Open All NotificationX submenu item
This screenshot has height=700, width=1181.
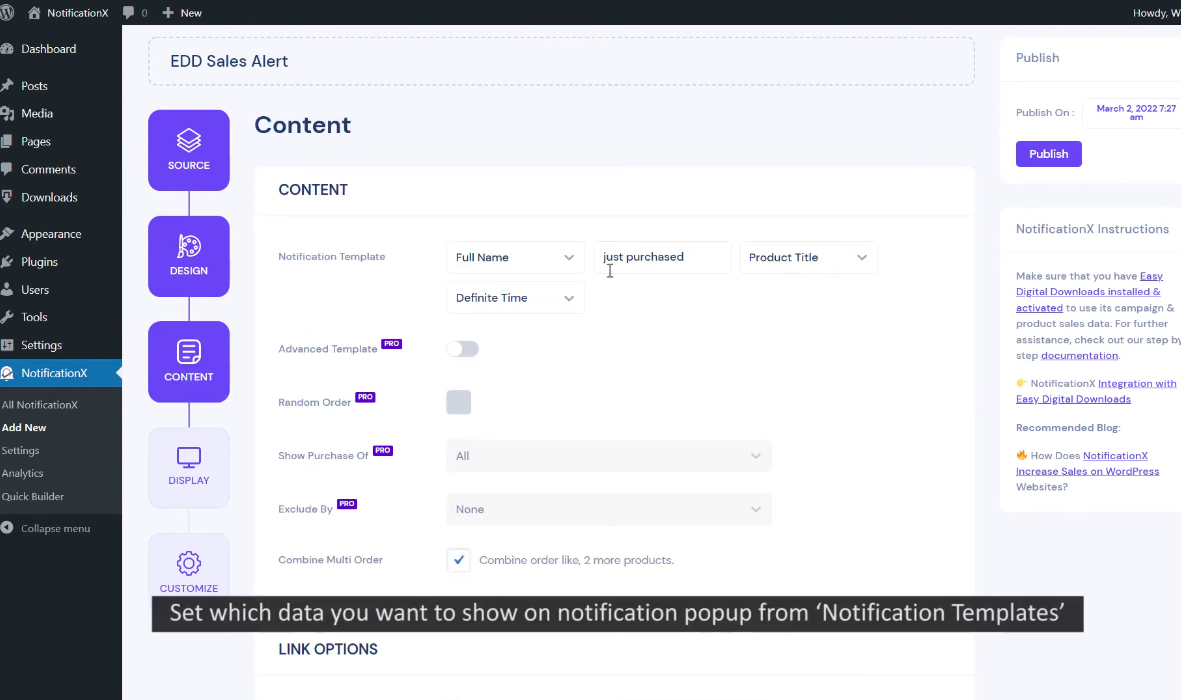tap(40, 405)
